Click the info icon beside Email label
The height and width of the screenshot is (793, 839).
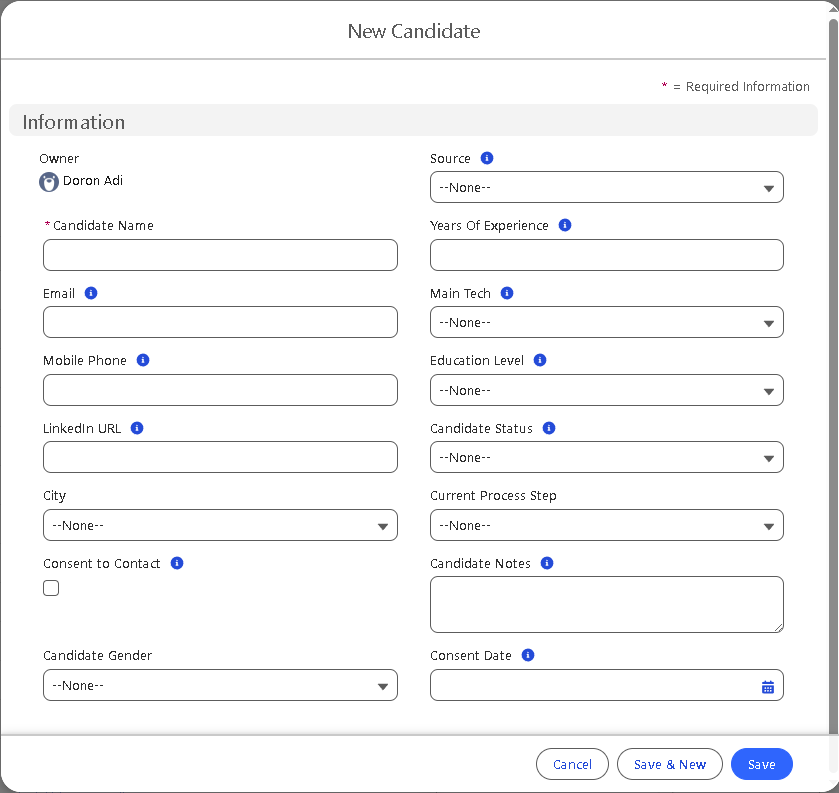91,293
